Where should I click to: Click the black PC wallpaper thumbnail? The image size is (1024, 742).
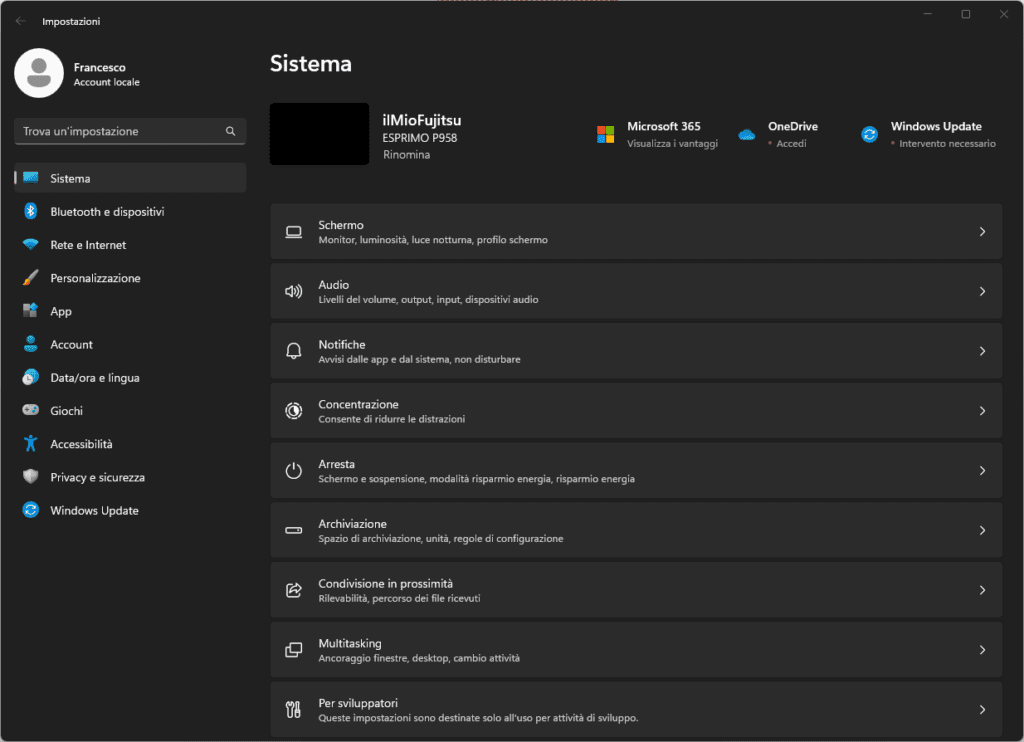pyautogui.click(x=319, y=134)
